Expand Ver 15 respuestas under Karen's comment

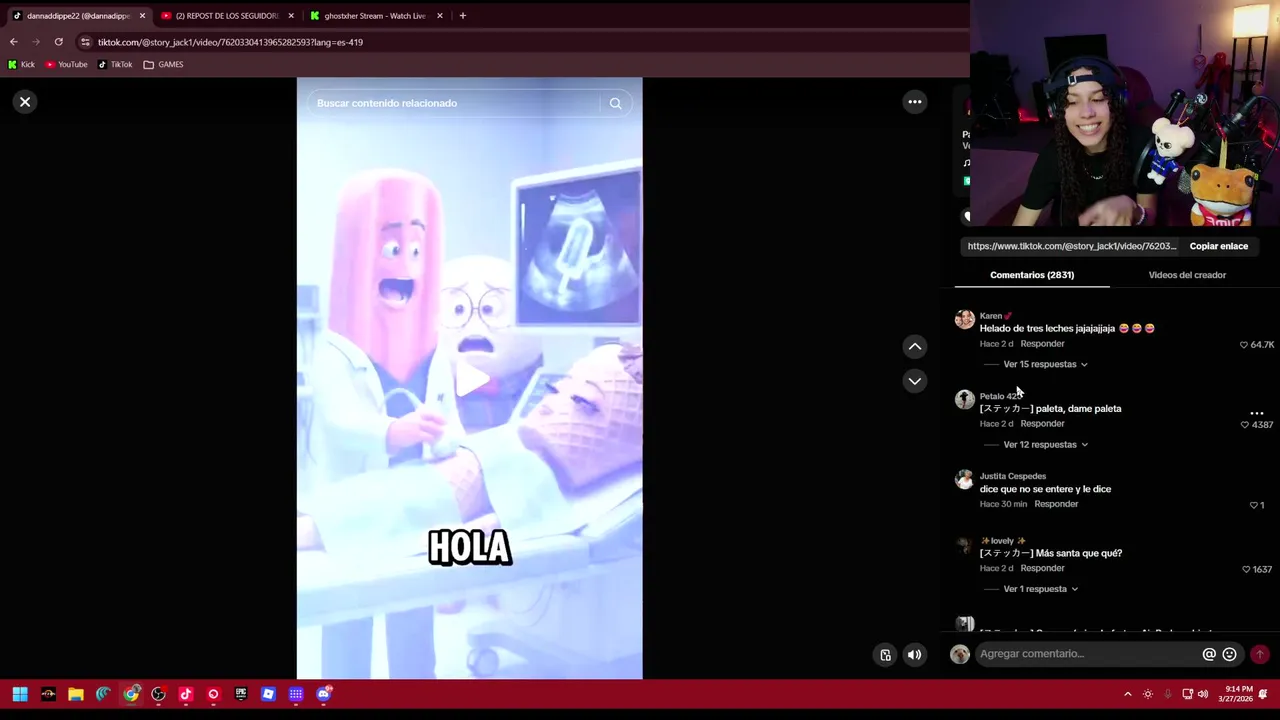pyautogui.click(x=1045, y=364)
